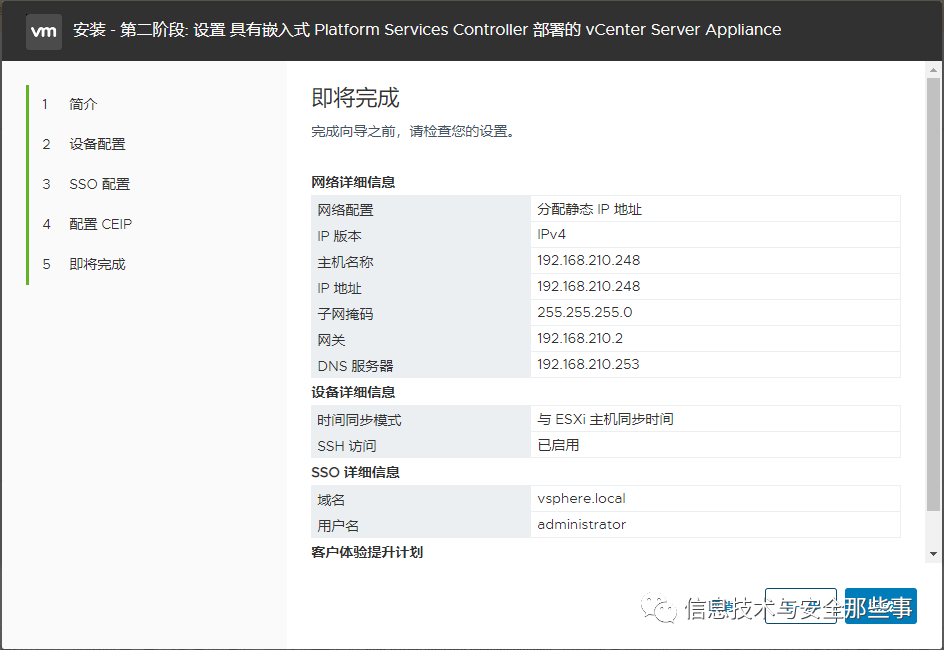Viewport: 944px width, 650px height.
Task: Click the 192.168.210.2 gateway value
Action: click(580, 338)
